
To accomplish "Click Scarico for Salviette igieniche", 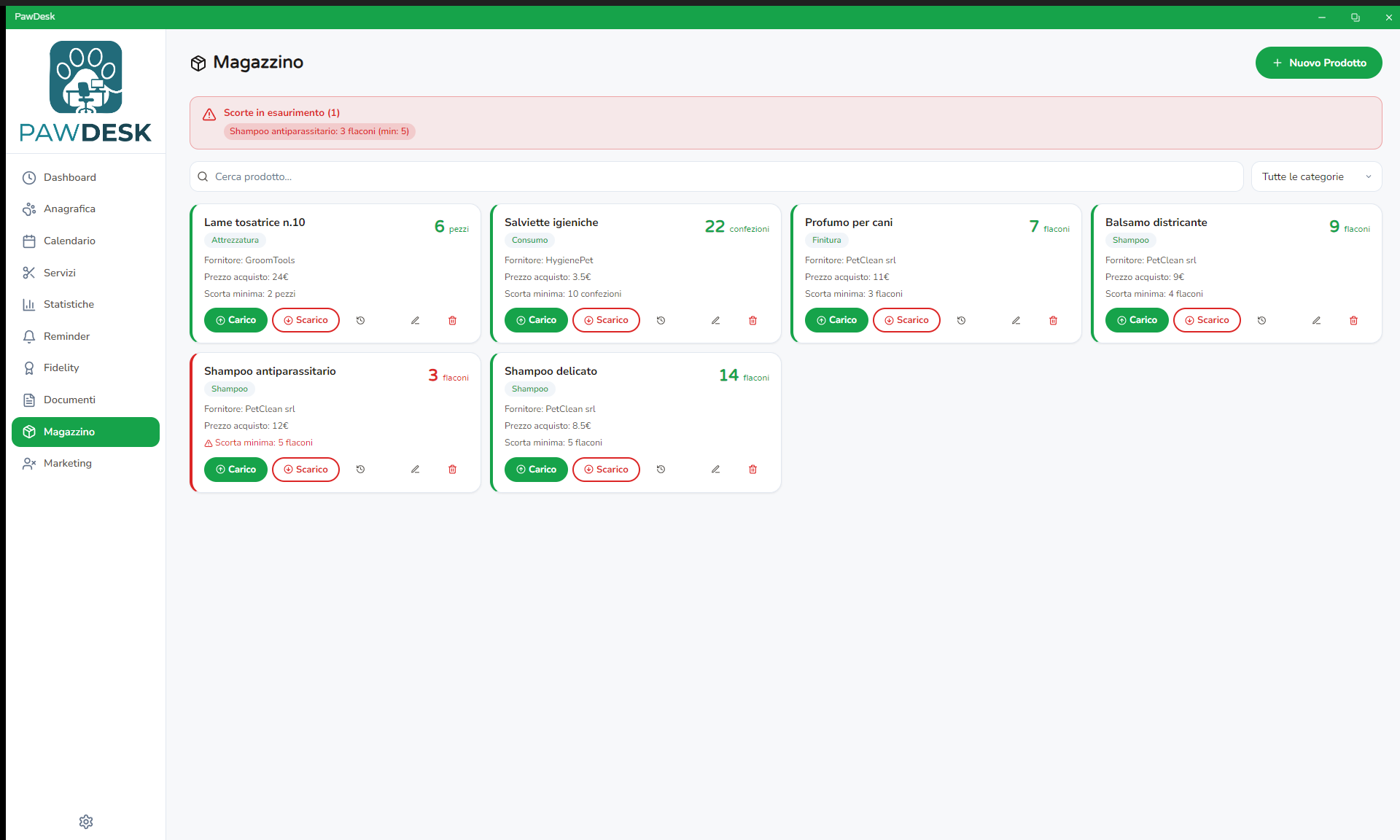I will (606, 320).
